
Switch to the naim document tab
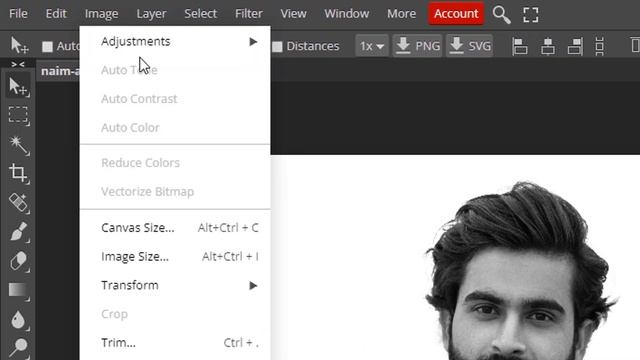coord(59,71)
